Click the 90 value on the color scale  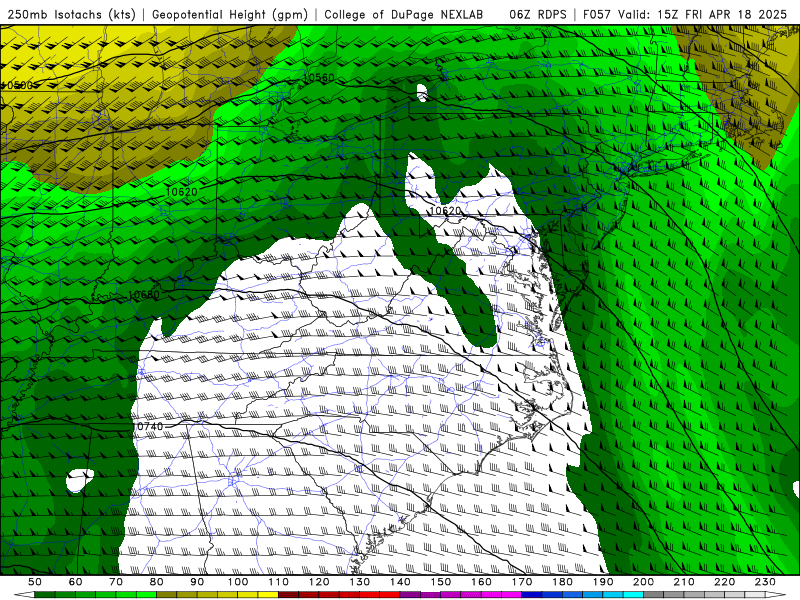click(x=197, y=582)
